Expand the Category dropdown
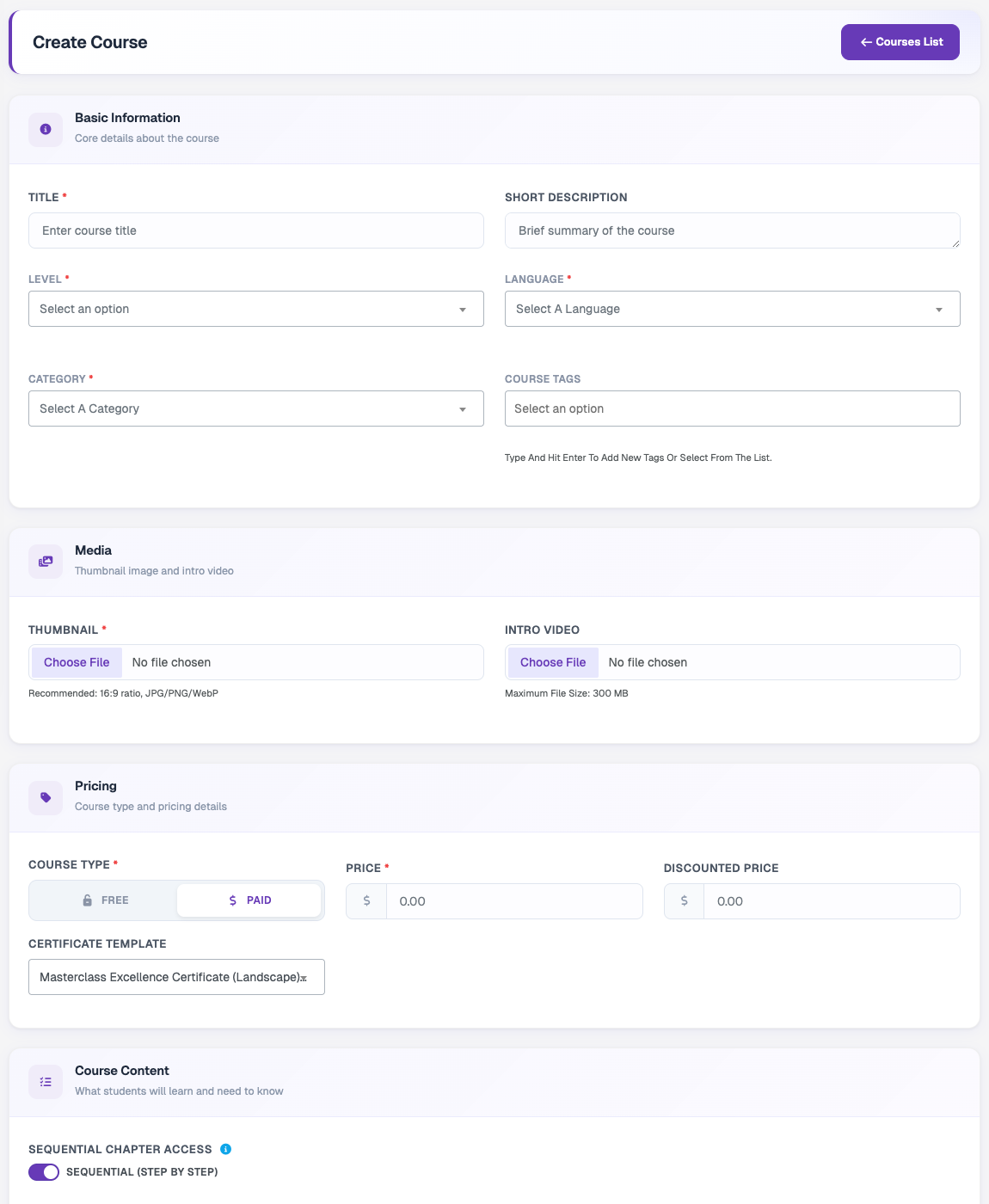The height and width of the screenshot is (1204, 989). point(256,408)
